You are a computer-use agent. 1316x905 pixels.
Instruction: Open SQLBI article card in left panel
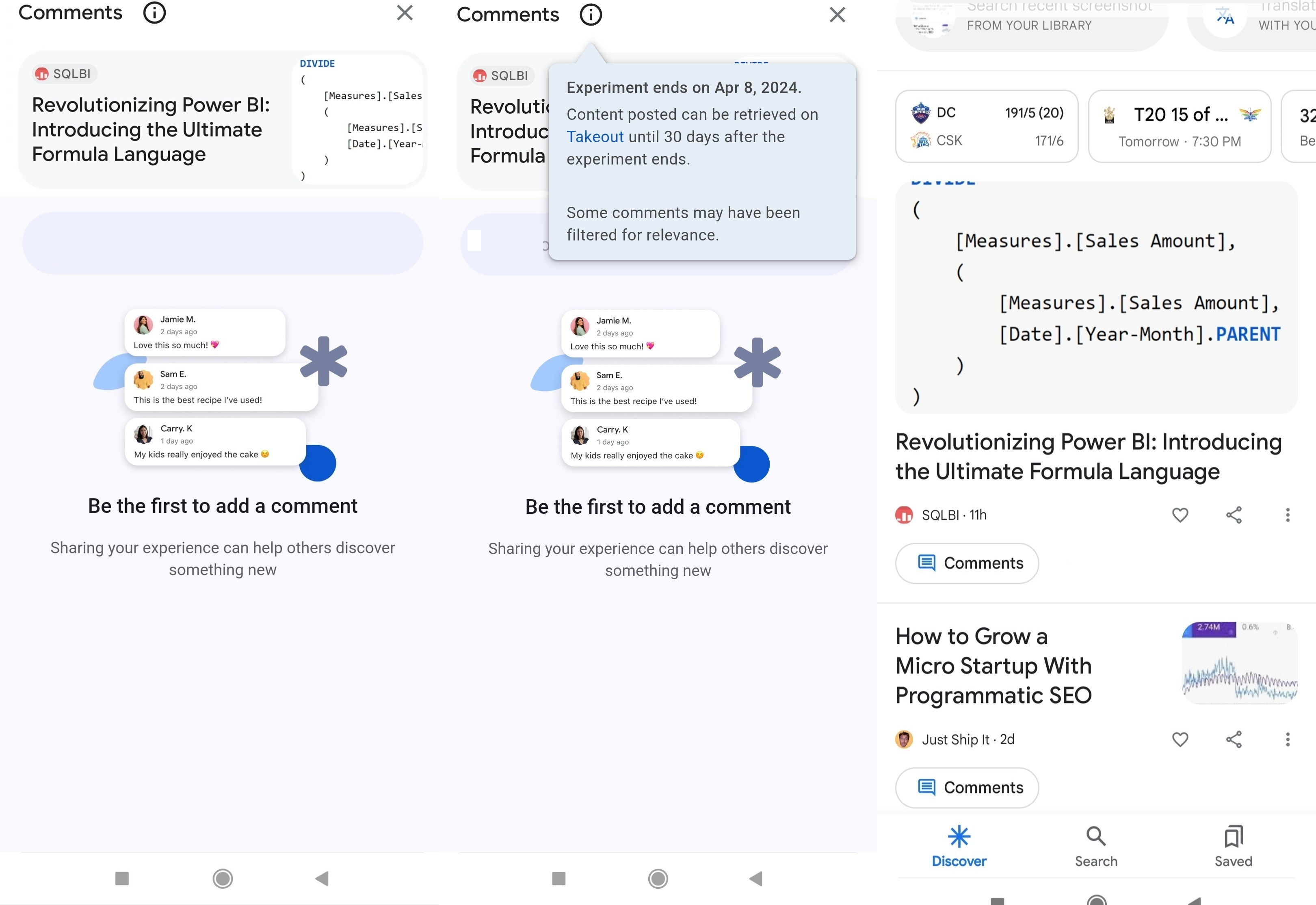[x=222, y=120]
